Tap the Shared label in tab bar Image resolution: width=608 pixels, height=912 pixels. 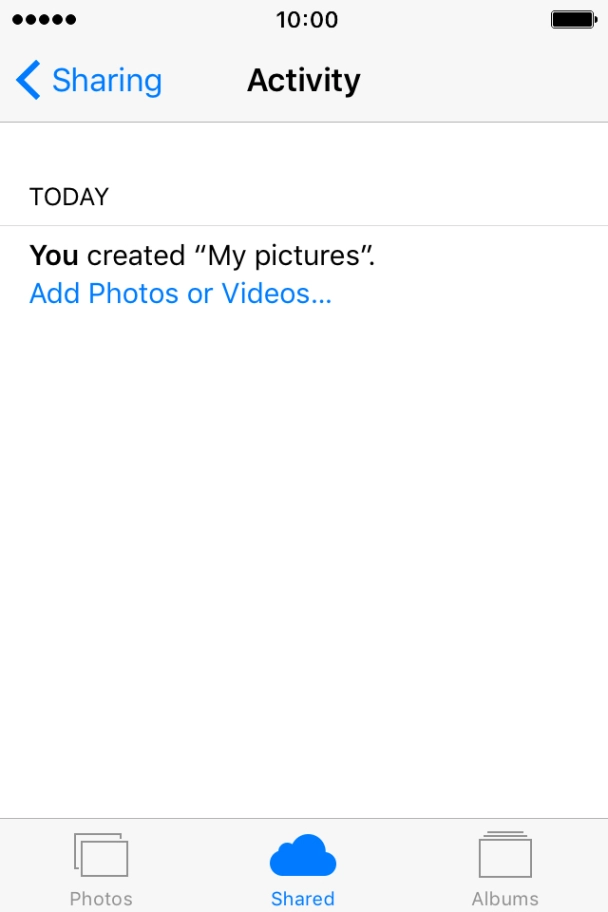click(303, 898)
